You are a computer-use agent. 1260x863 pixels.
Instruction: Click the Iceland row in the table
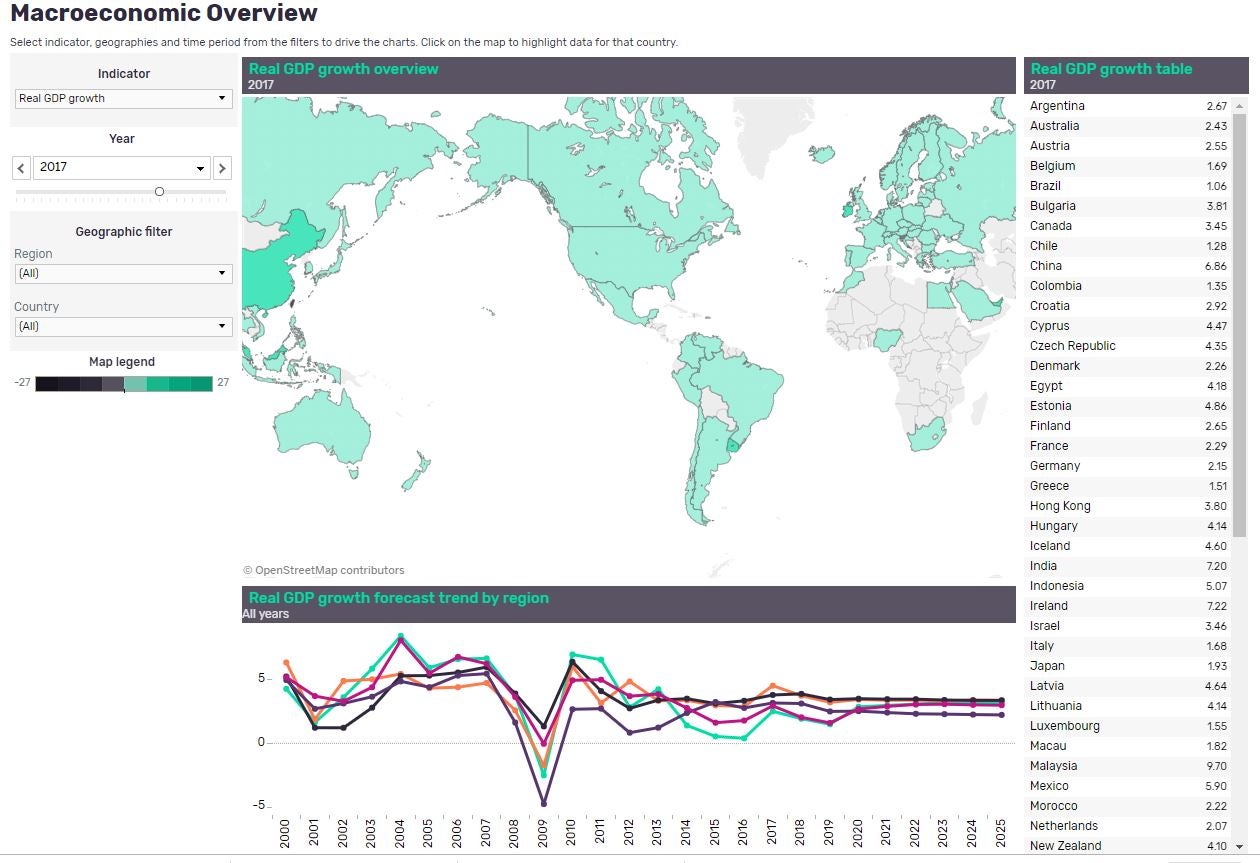click(x=1128, y=546)
